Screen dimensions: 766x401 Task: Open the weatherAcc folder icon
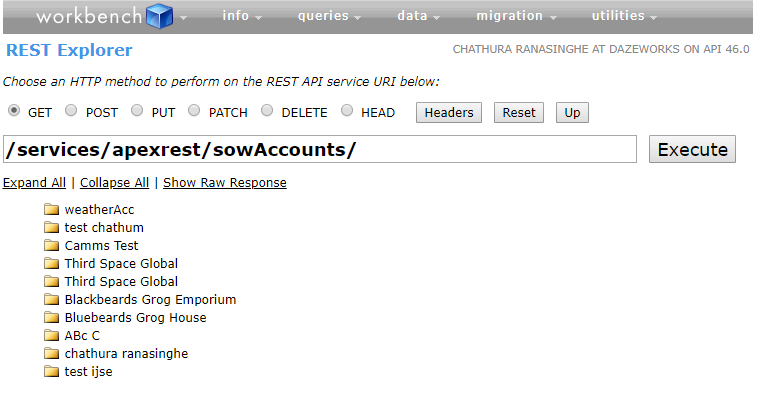51,210
